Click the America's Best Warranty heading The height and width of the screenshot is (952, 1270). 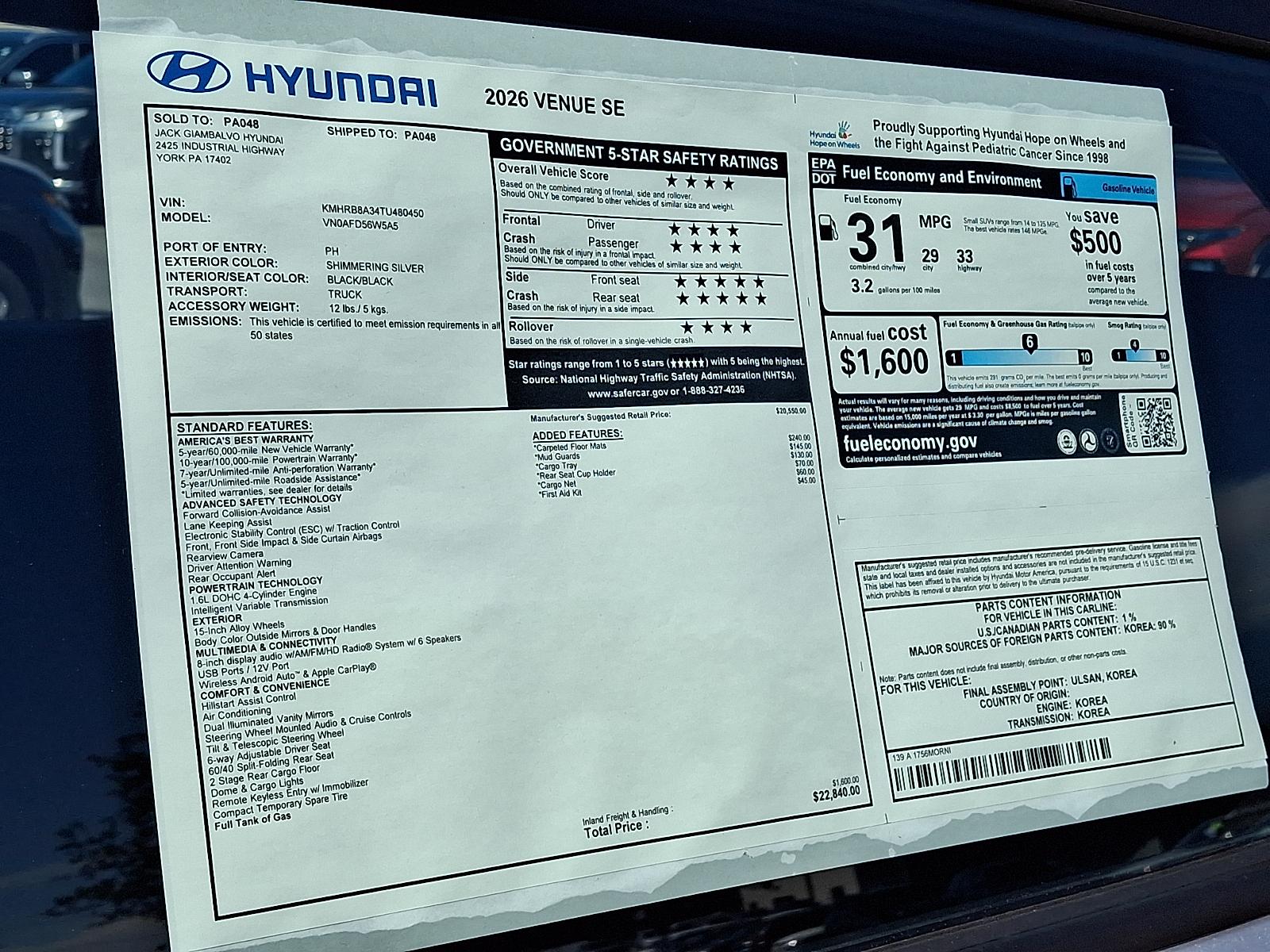coord(246,440)
